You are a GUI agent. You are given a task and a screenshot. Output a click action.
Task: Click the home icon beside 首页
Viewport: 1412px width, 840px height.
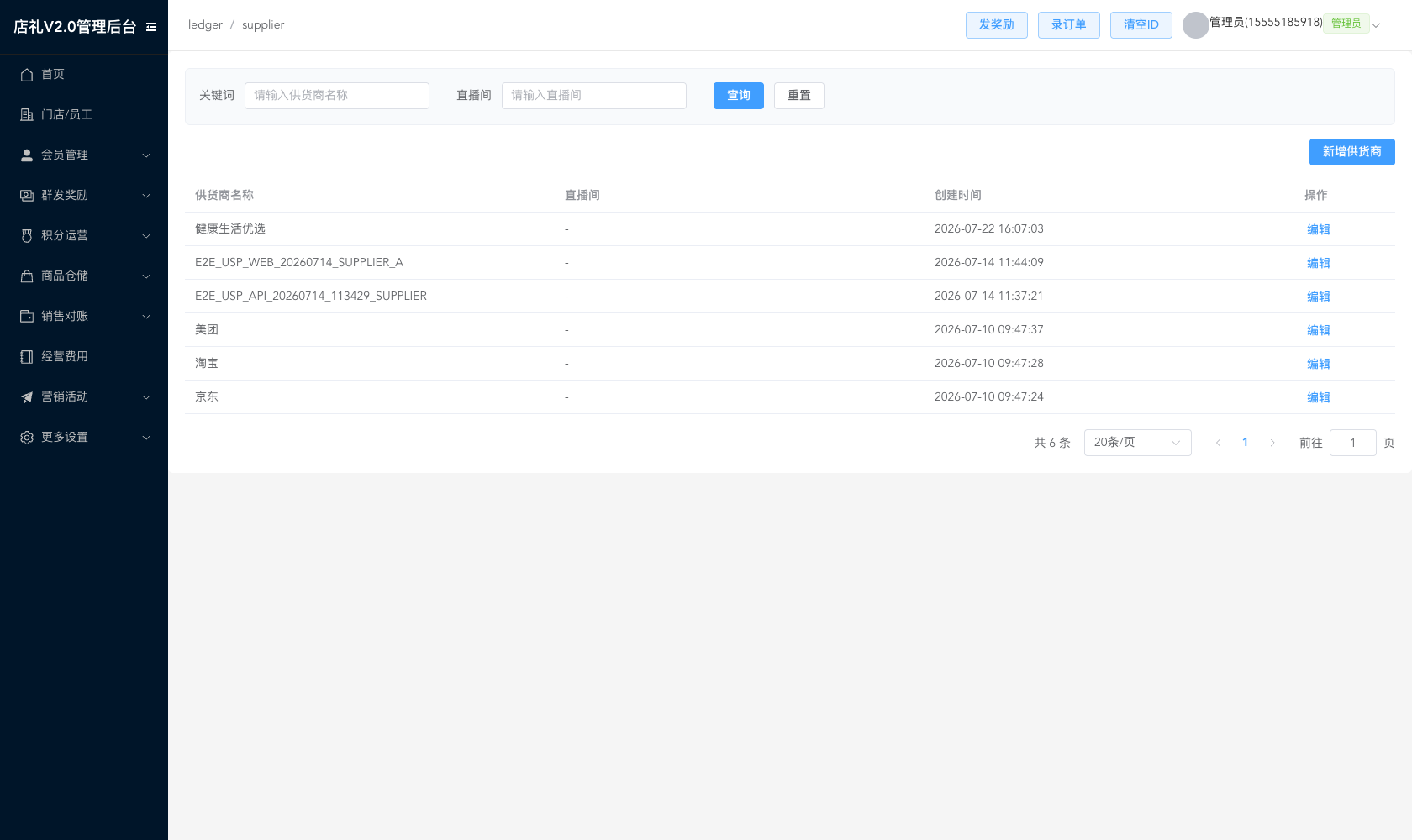[27, 75]
